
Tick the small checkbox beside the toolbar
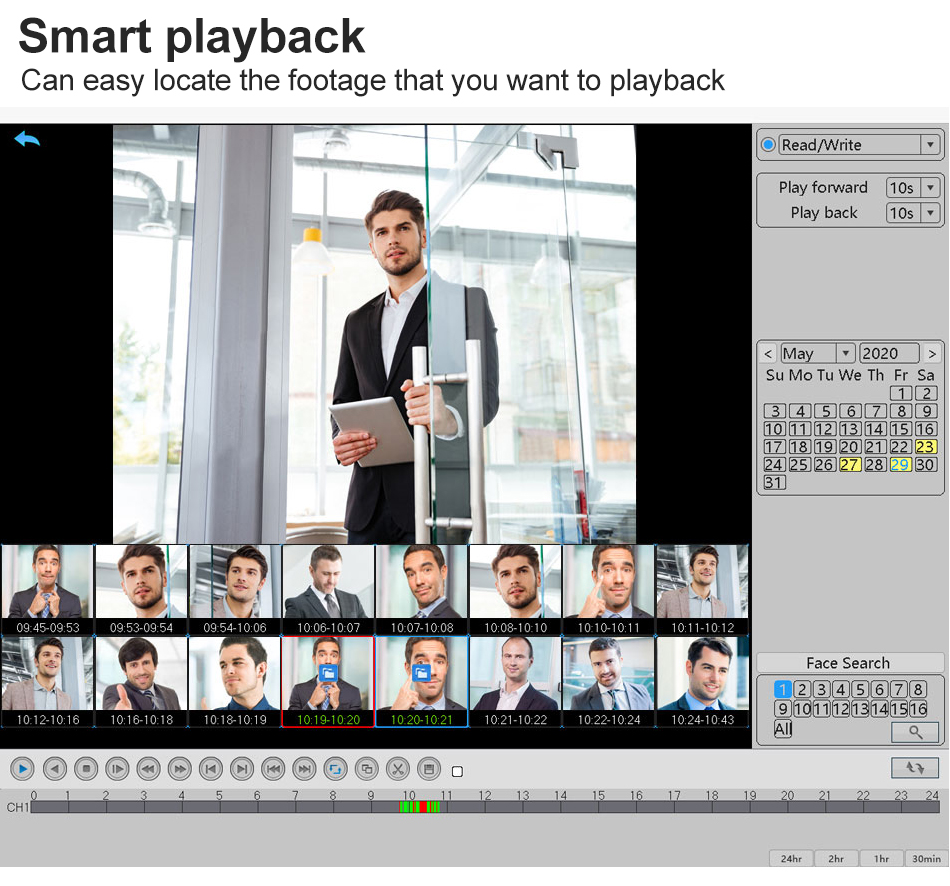tap(458, 771)
